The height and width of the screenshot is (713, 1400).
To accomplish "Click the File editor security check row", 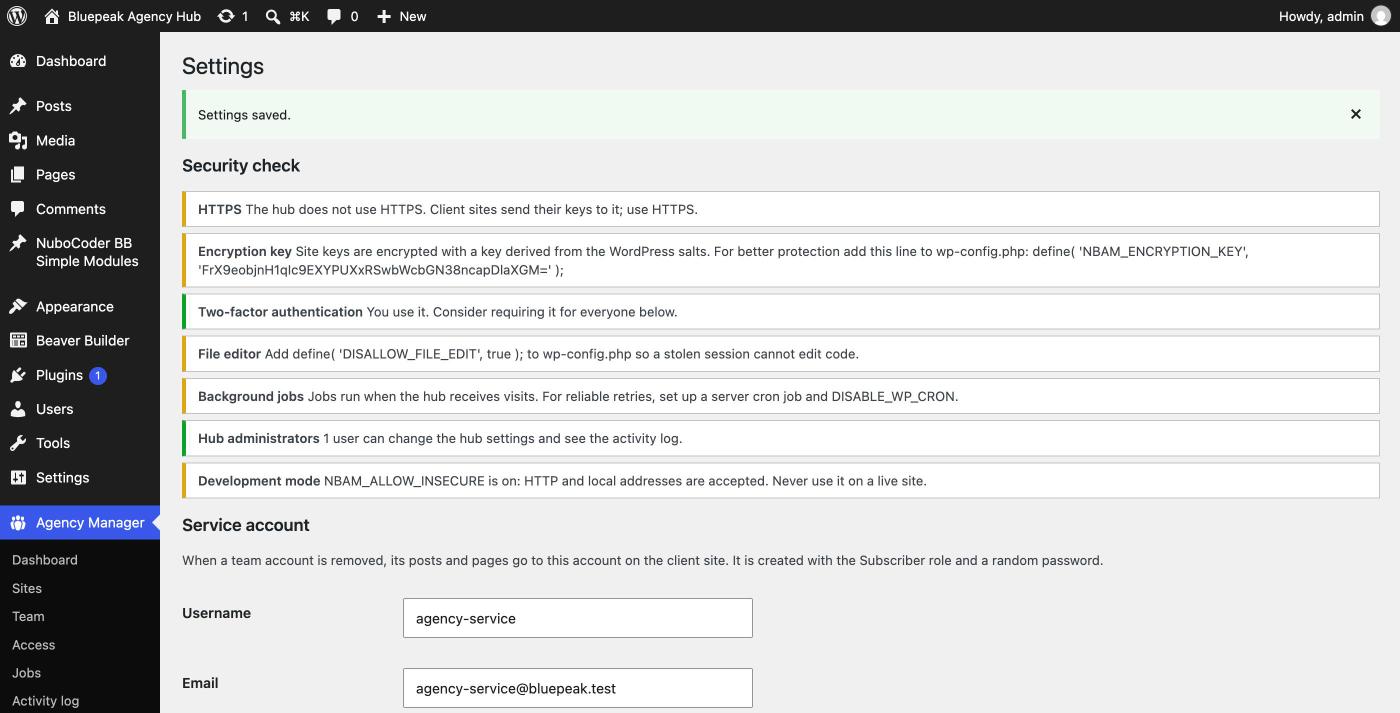I will pyautogui.click(x=780, y=354).
